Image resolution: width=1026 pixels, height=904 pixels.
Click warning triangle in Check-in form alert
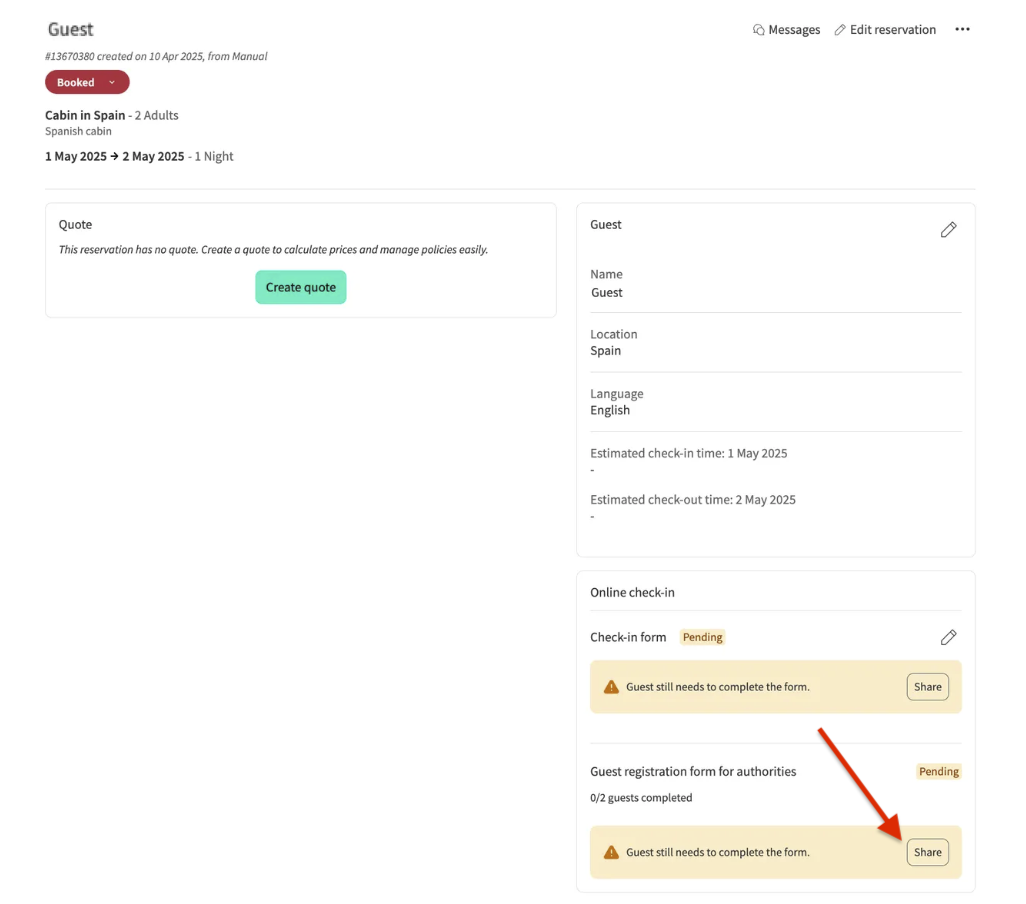click(x=611, y=687)
